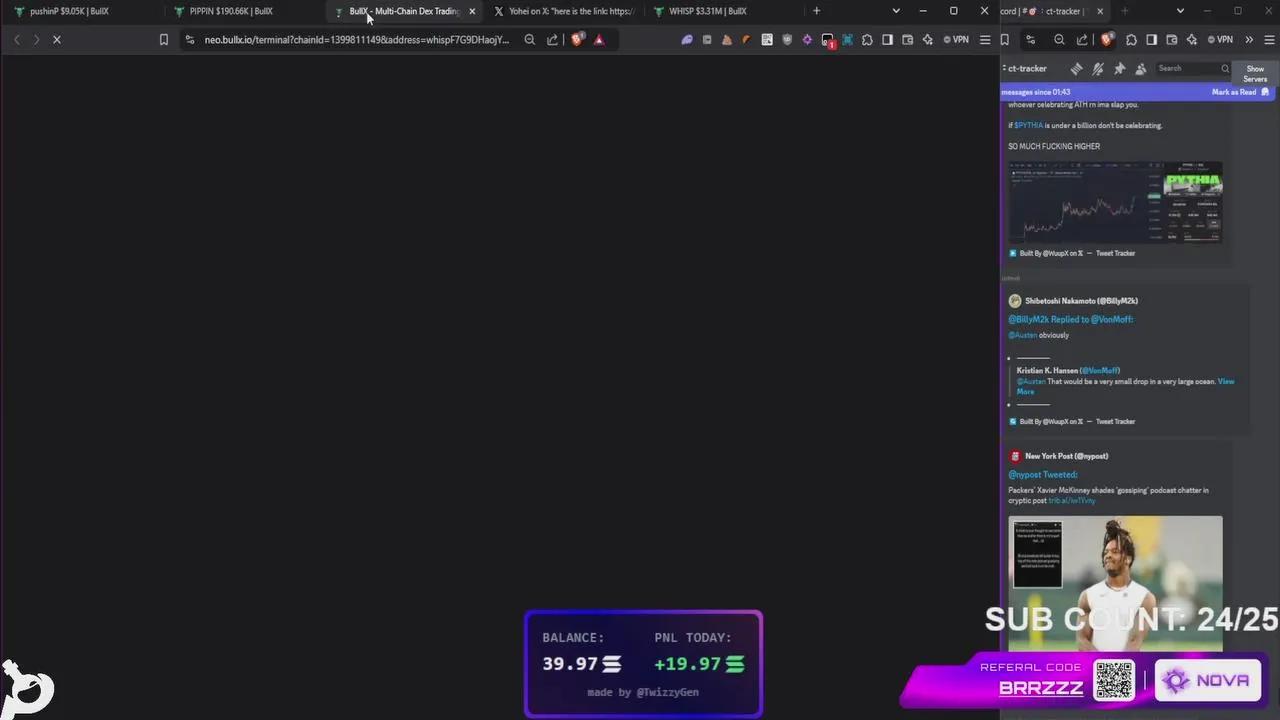
Task: Toggle the Show Servers panel
Action: (x=1255, y=74)
